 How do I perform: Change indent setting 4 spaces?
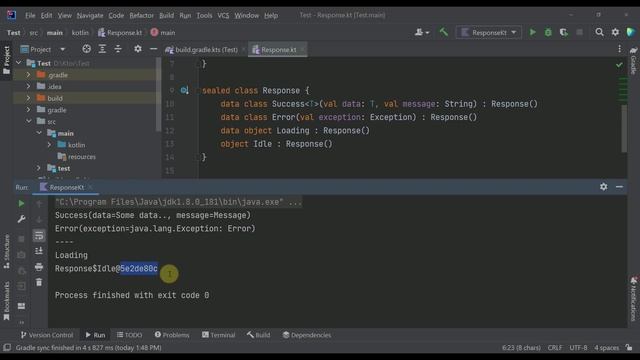point(607,348)
